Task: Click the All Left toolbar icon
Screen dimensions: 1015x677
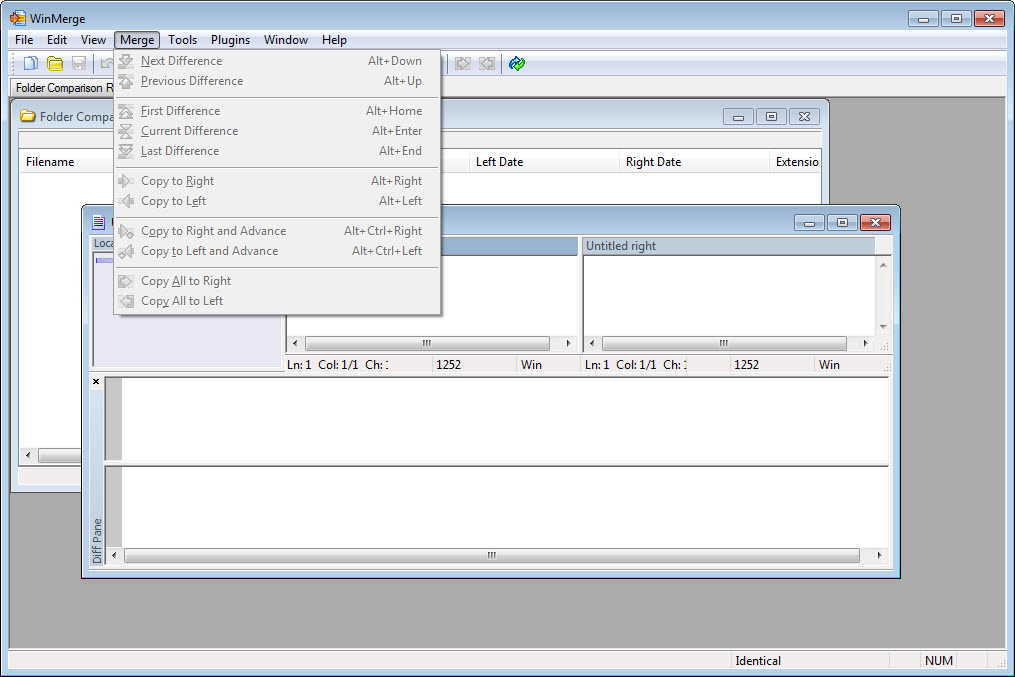Action: tap(487, 64)
